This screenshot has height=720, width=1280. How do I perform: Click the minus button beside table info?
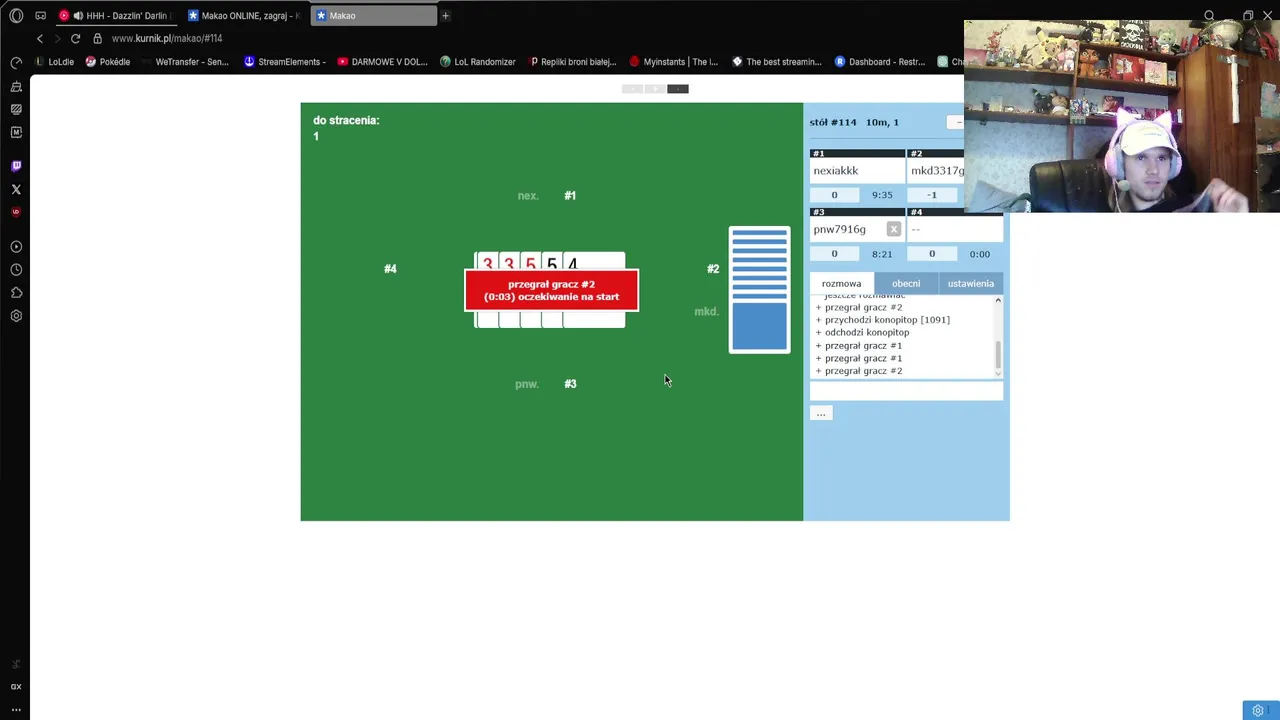pos(957,122)
